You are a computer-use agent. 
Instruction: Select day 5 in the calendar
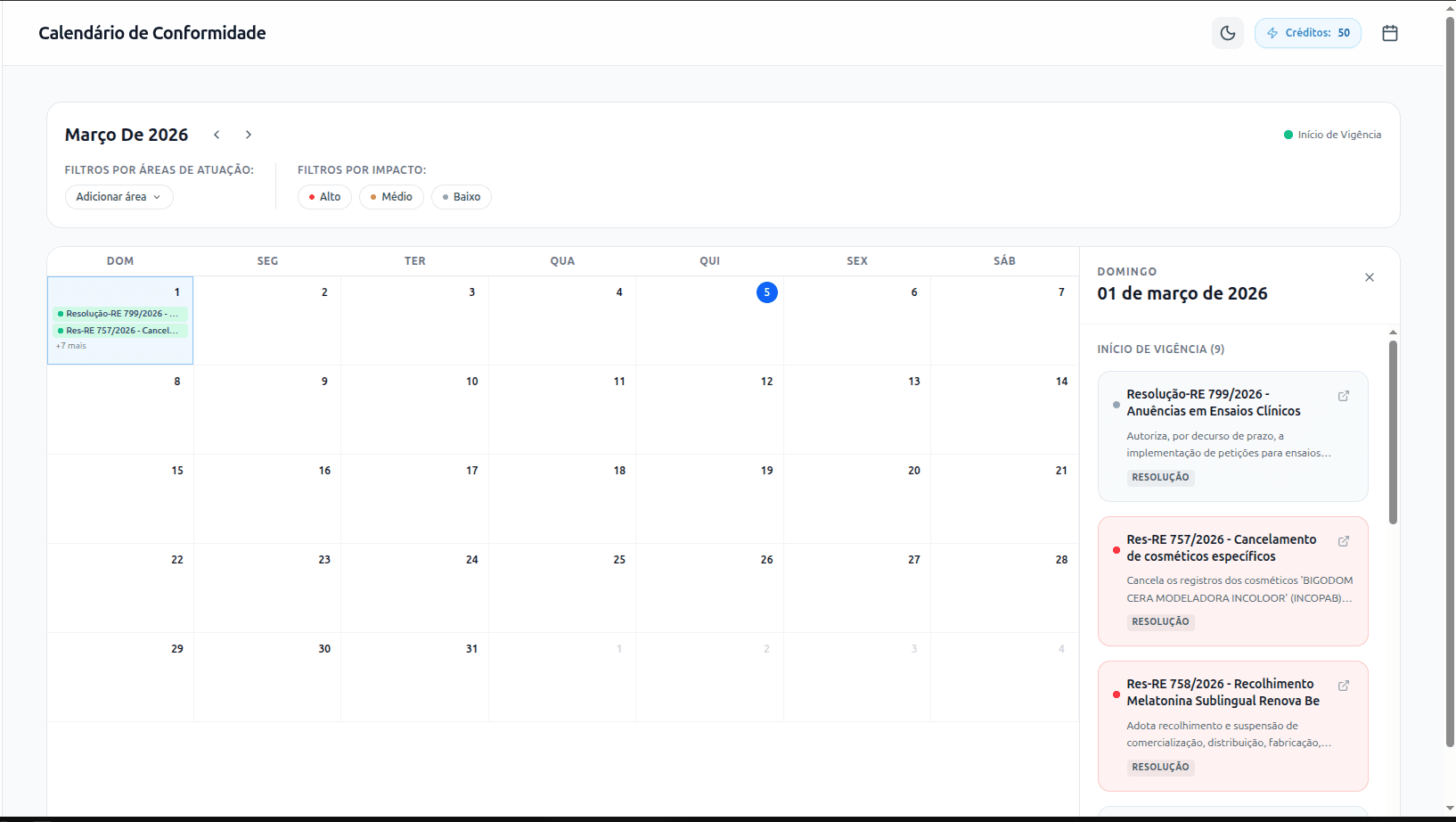click(x=766, y=292)
